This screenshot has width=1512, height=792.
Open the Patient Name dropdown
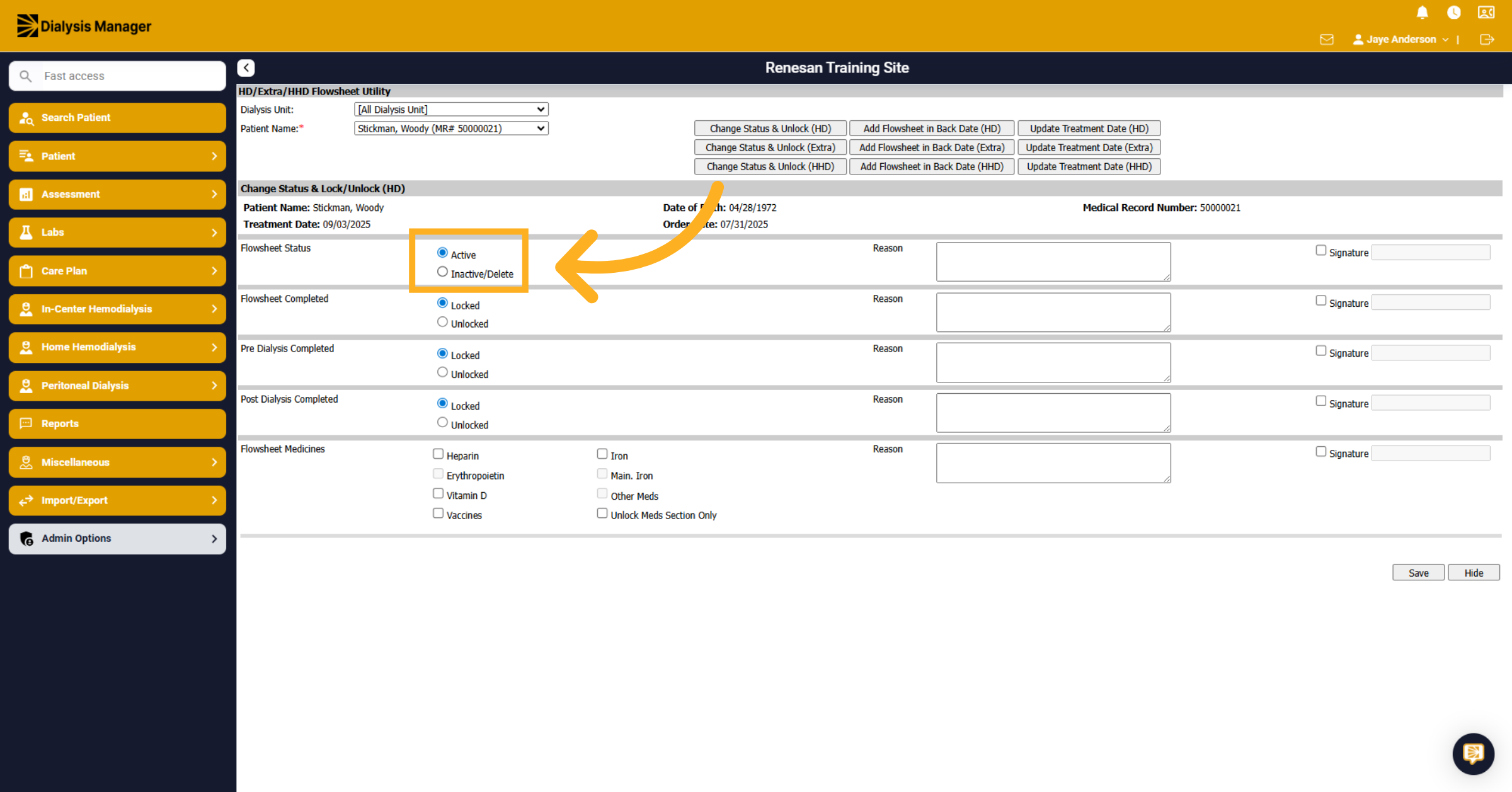point(451,129)
